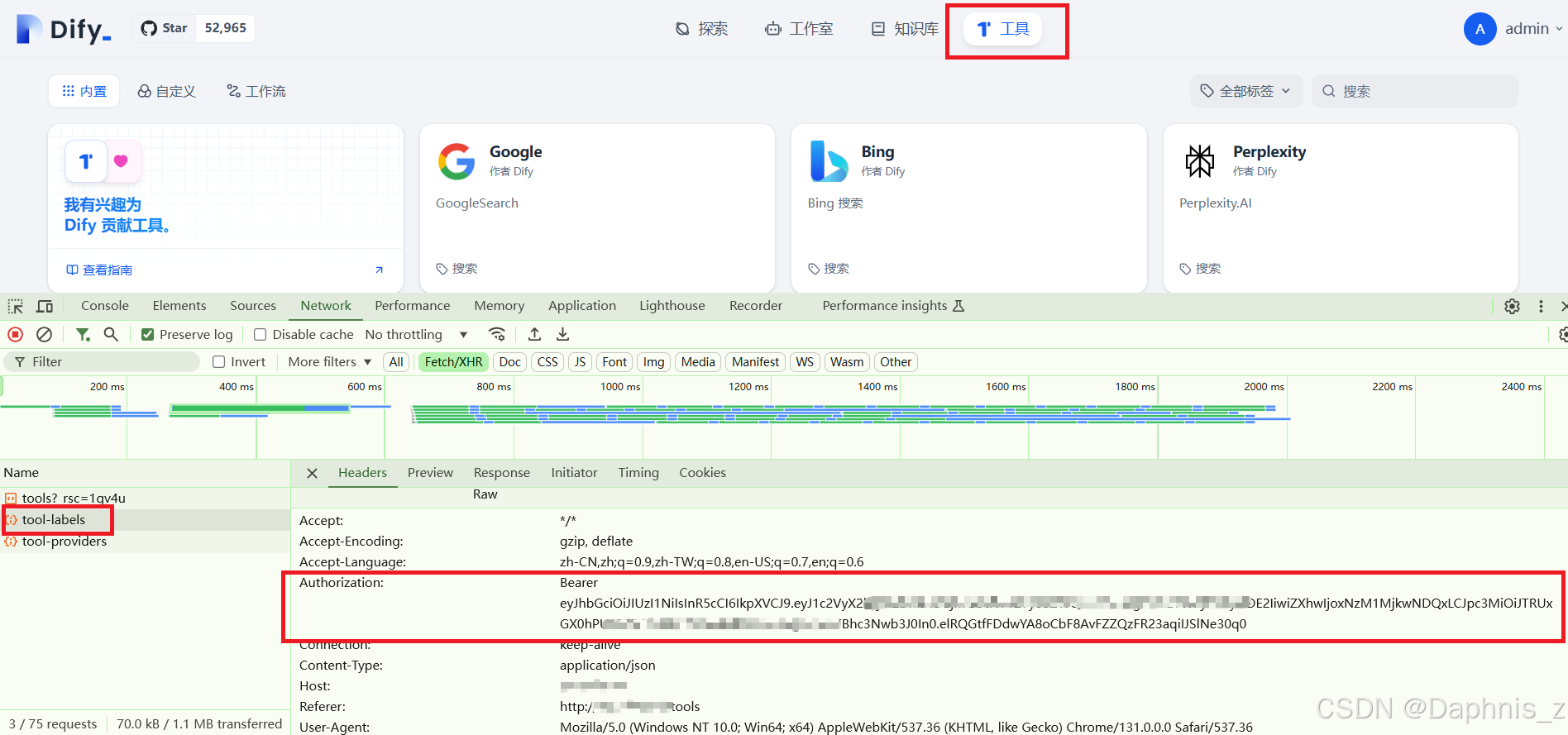Click the Perplexity logo icon

[1200, 161]
